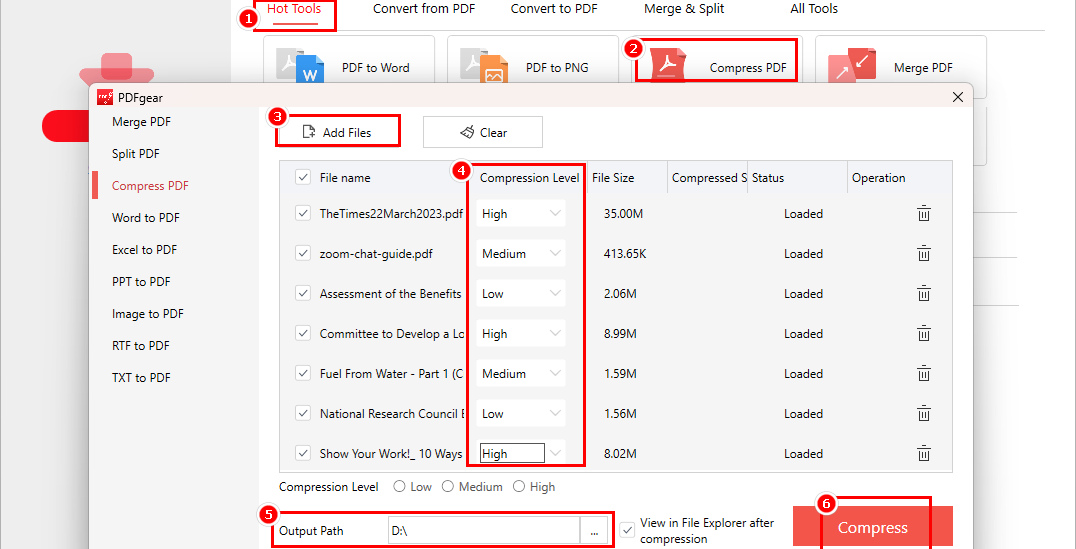The image size is (1076, 549).
Task: Switch to the Hot Tools tab
Action: pyautogui.click(x=294, y=9)
